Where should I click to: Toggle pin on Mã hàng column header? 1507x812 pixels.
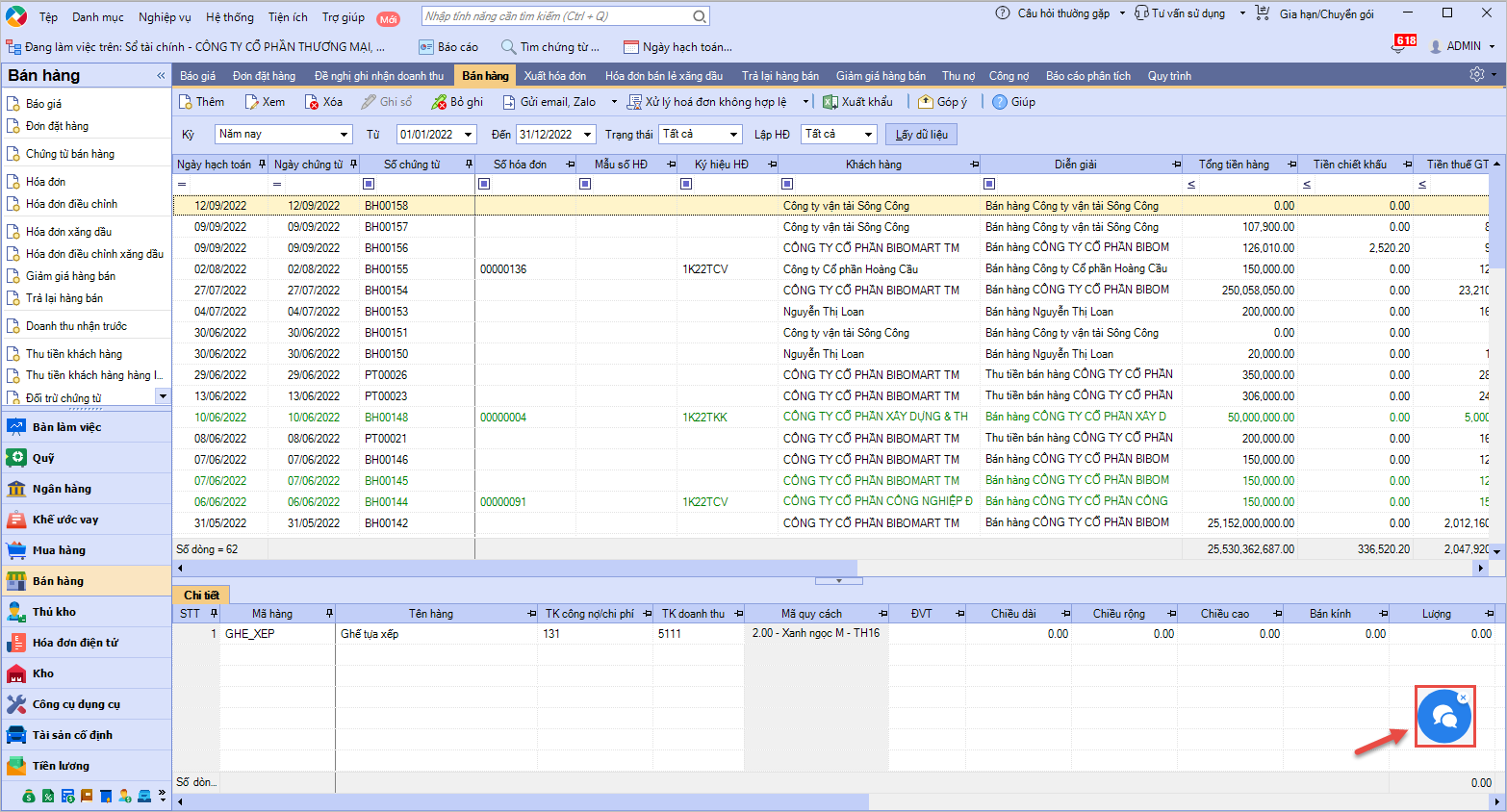point(329,614)
